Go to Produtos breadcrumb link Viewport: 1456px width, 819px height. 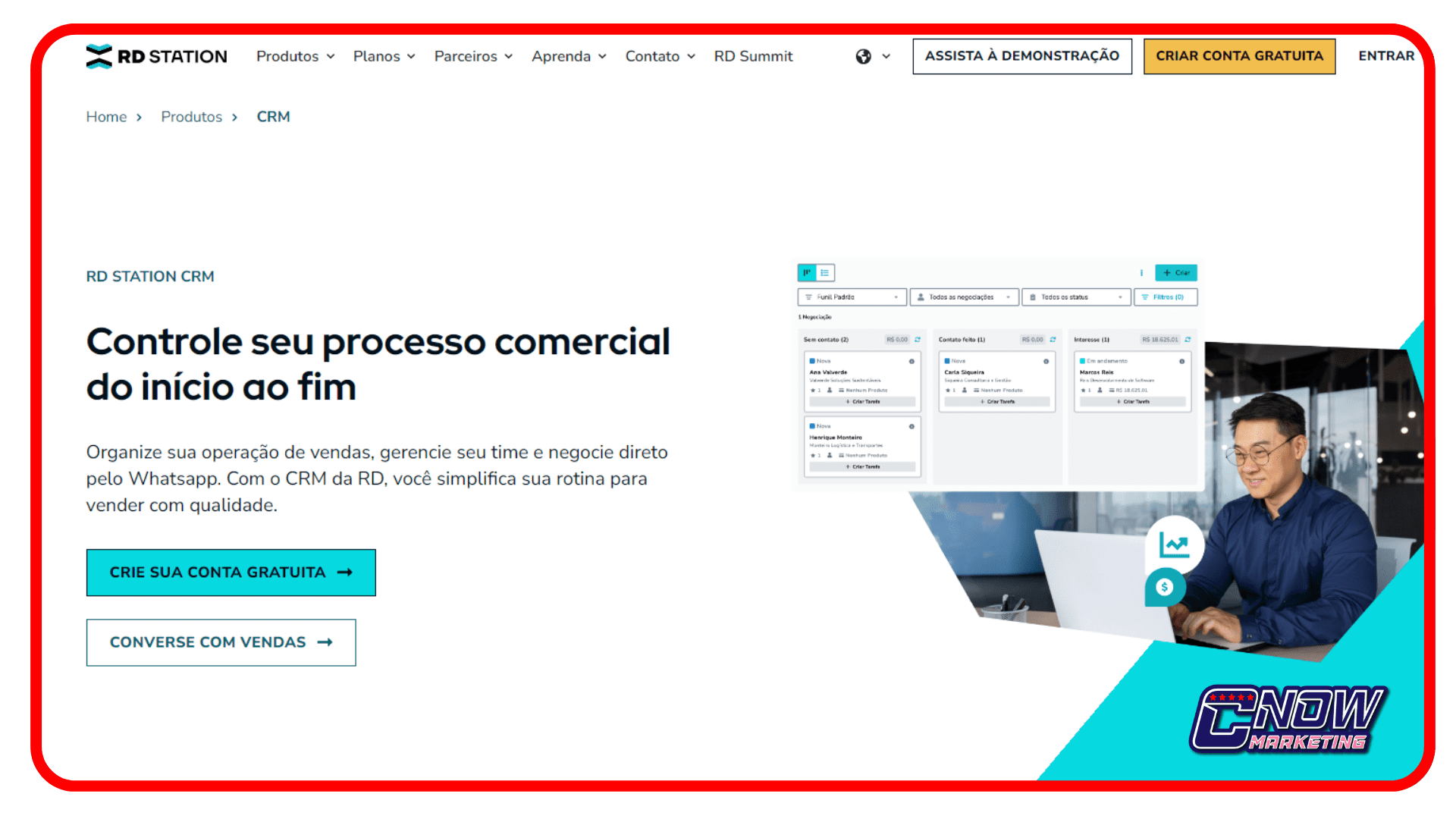click(x=191, y=117)
